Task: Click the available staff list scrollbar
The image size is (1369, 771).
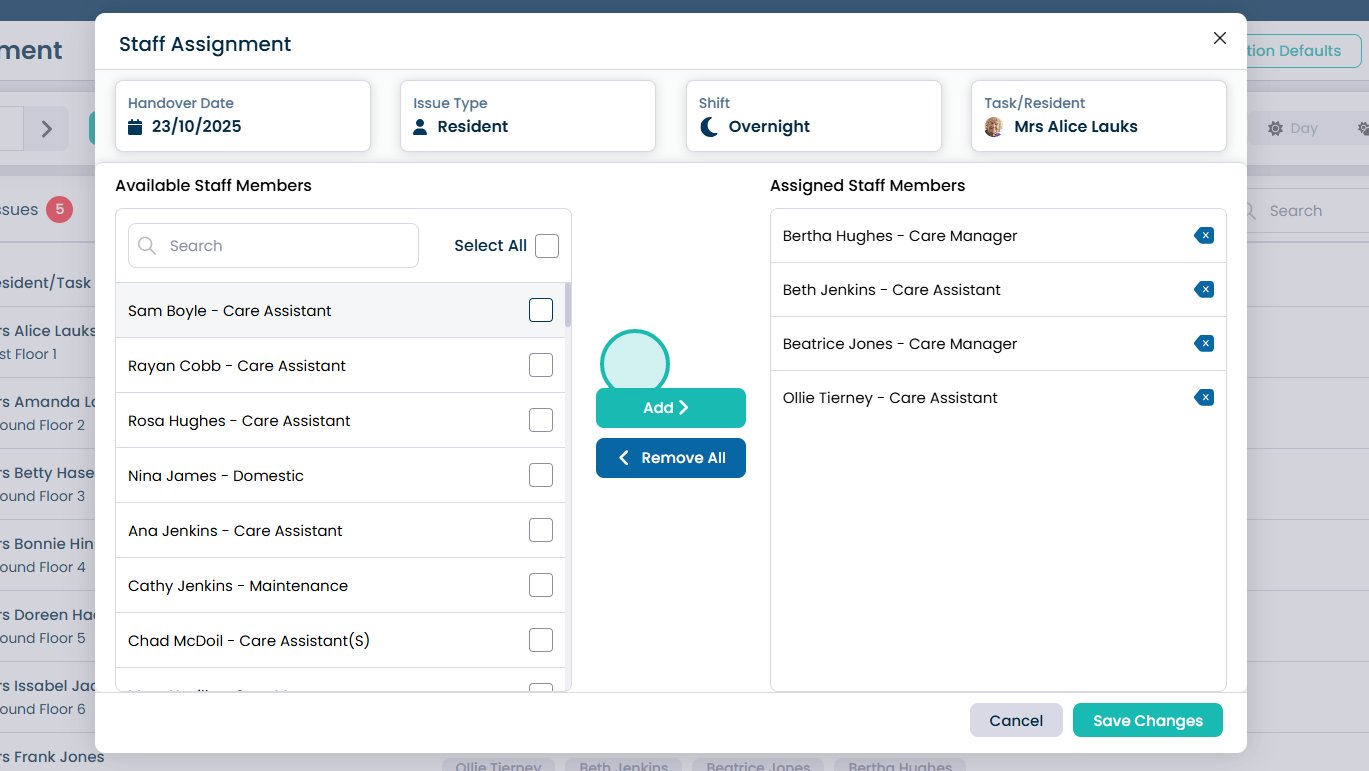Action: coord(568,306)
